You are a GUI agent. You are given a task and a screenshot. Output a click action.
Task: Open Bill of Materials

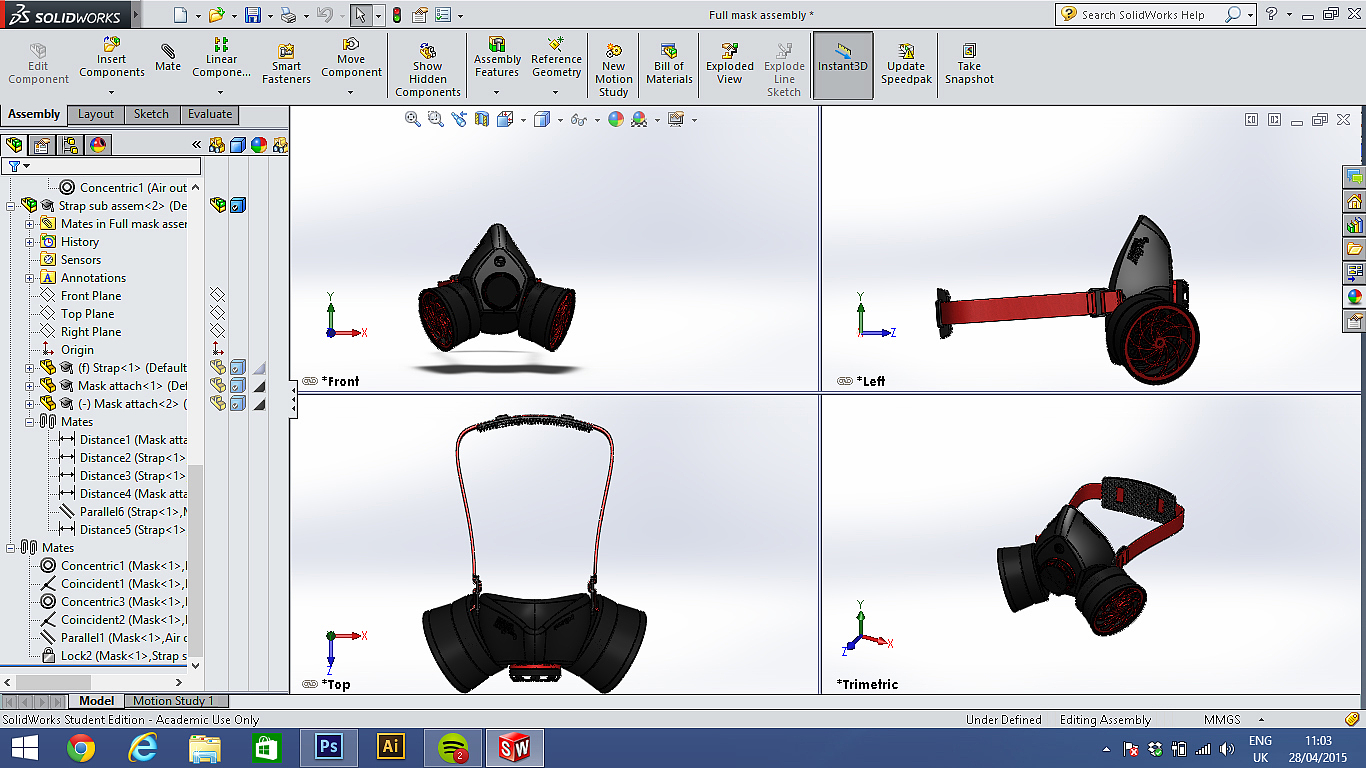pos(669,63)
